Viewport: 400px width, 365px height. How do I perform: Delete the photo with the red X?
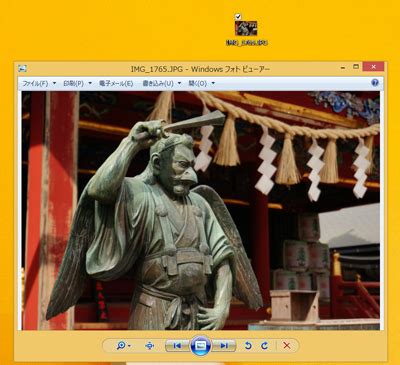pyautogui.click(x=287, y=346)
